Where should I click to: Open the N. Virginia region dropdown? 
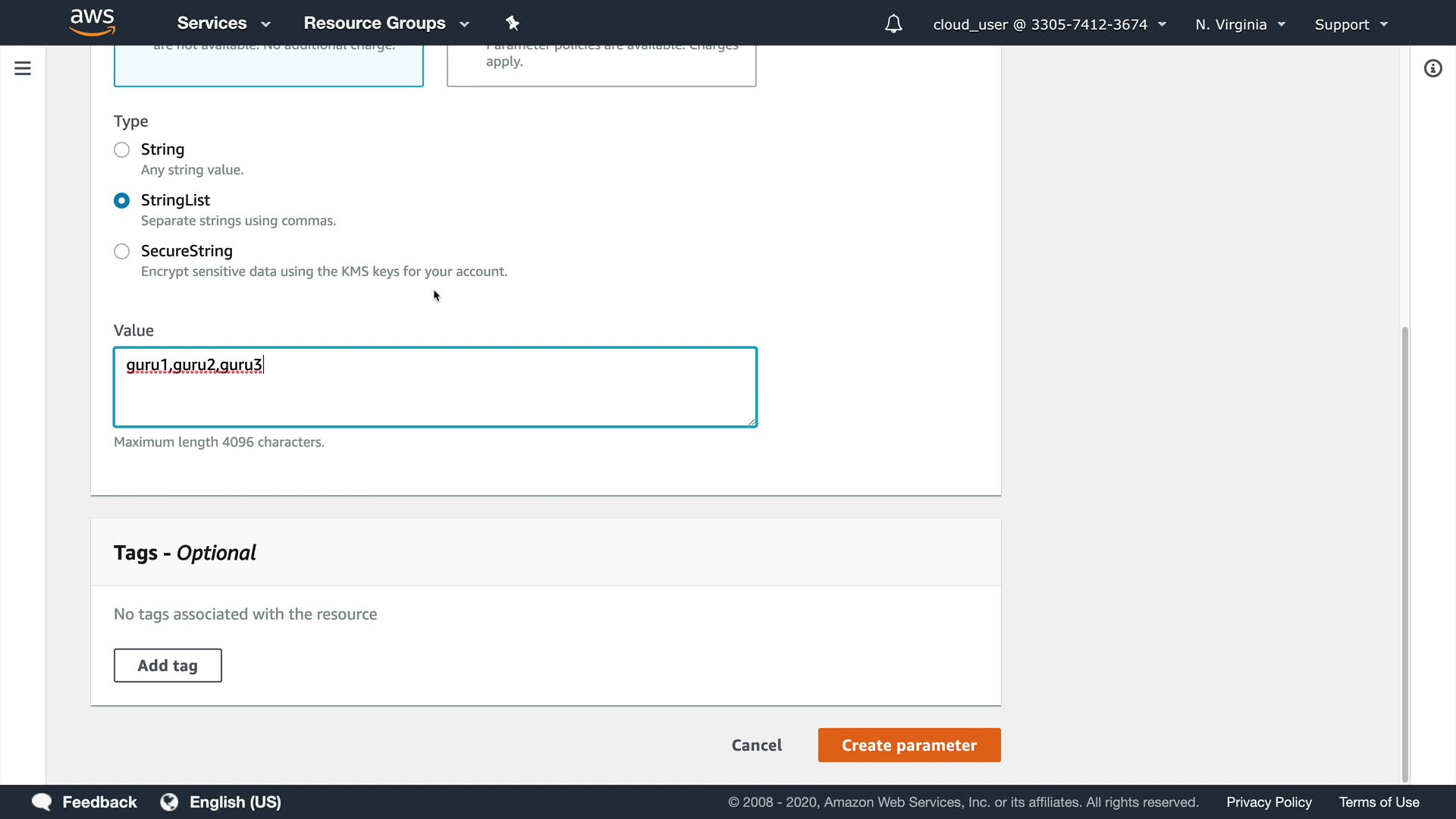[x=1241, y=24]
